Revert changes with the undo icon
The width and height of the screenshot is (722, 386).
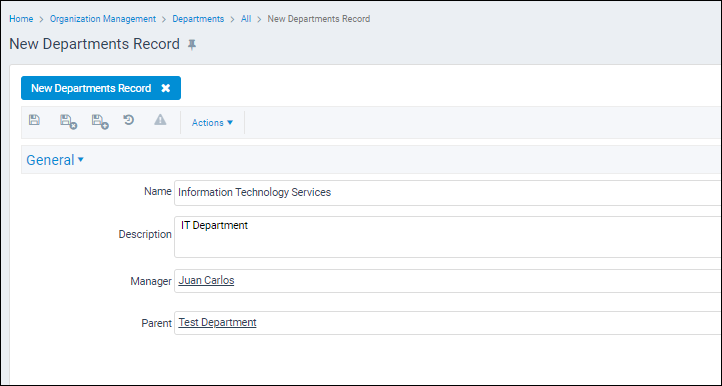pos(128,120)
